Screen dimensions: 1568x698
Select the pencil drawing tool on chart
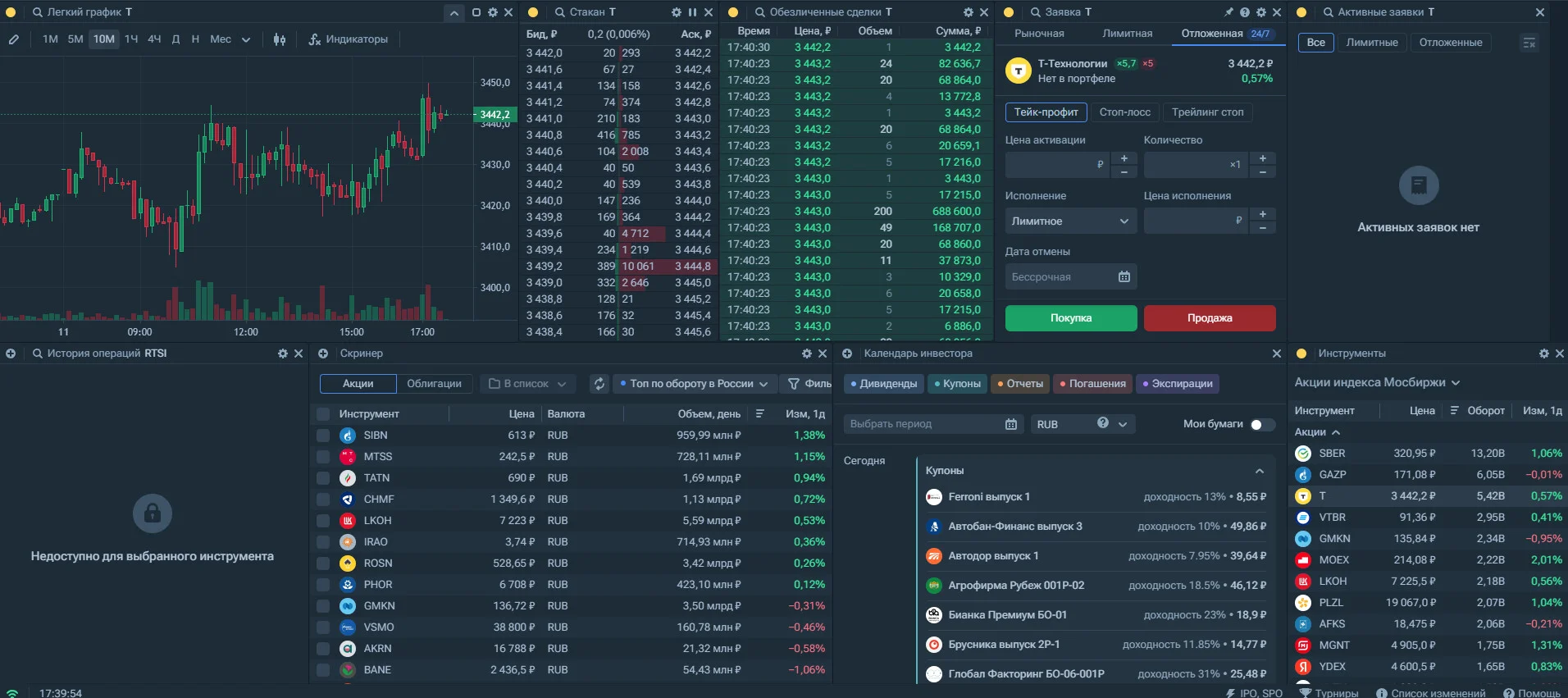tap(14, 39)
